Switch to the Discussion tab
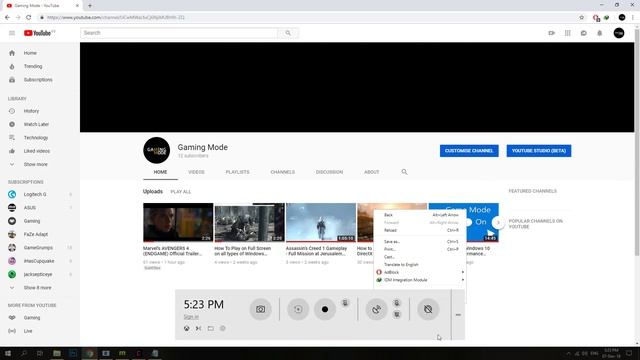Viewport: 640px width, 360px height. tap(329, 172)
